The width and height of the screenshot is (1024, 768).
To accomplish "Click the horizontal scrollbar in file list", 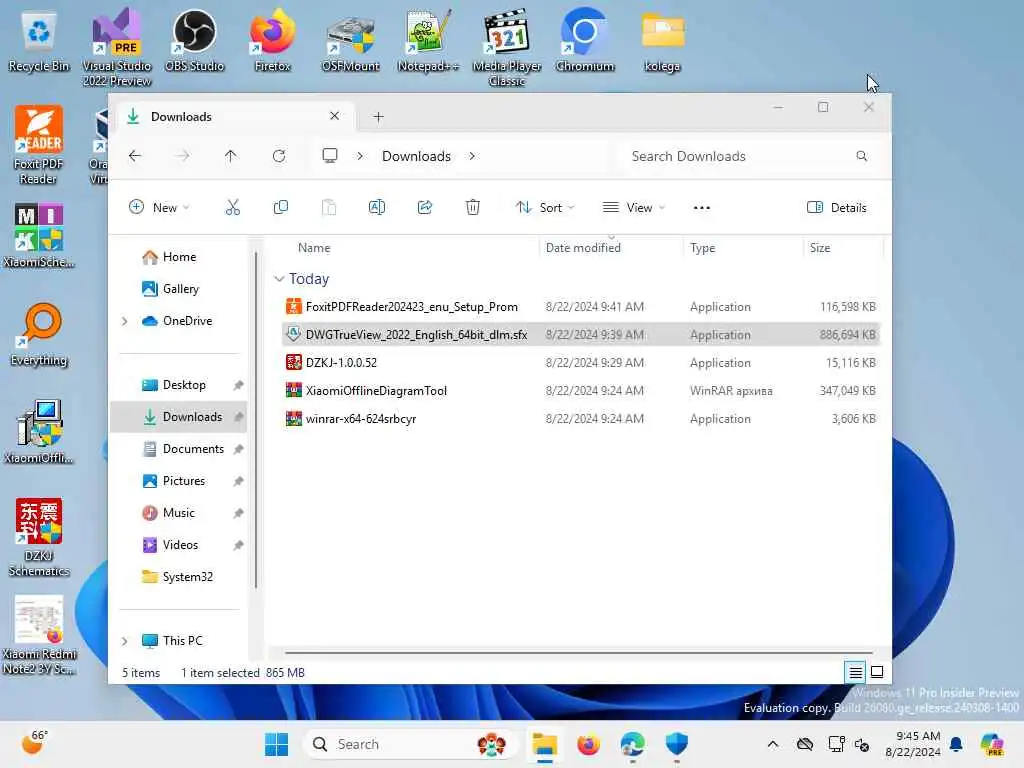I will tap(579, 652).
